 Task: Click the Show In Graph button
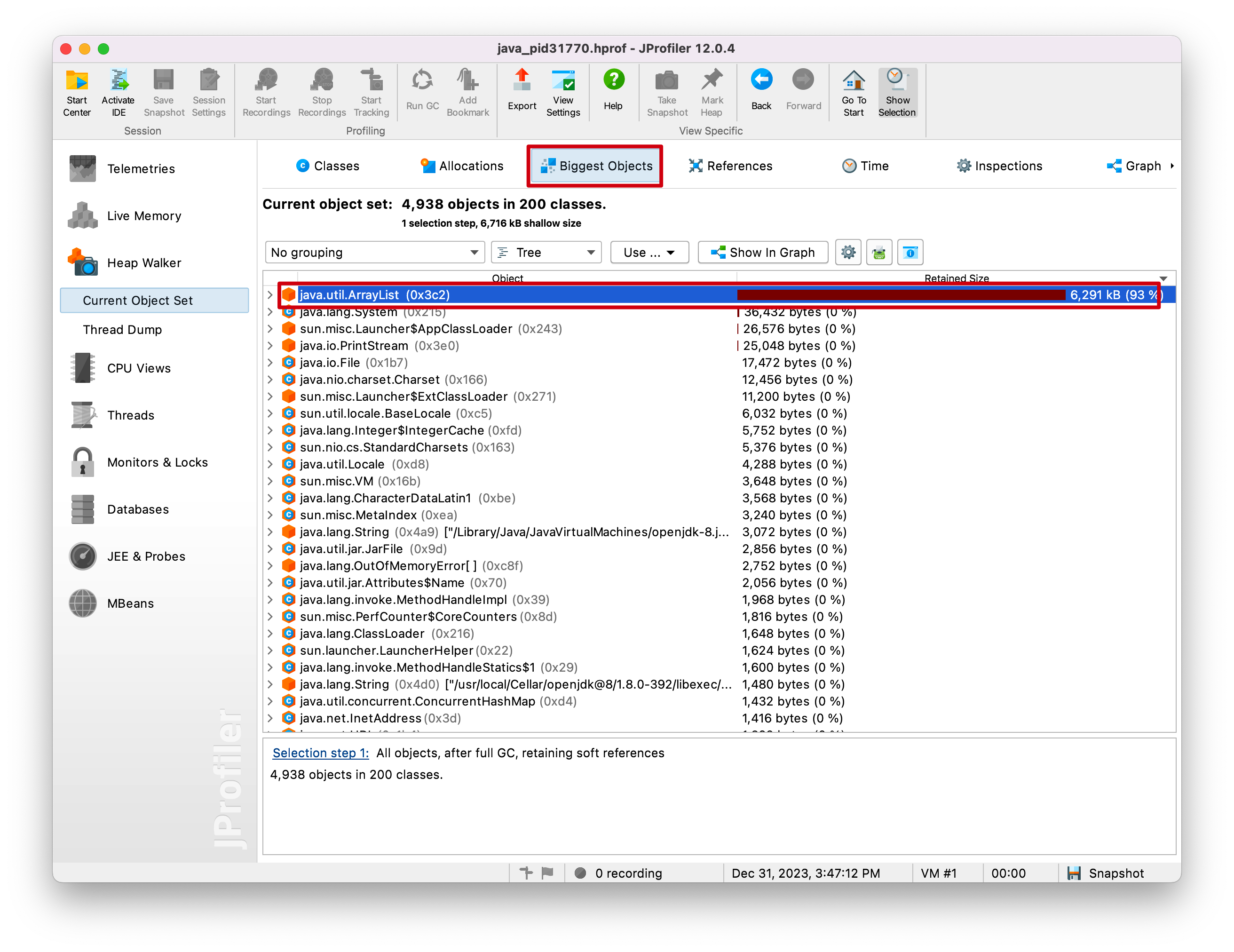tap(763, 253)
